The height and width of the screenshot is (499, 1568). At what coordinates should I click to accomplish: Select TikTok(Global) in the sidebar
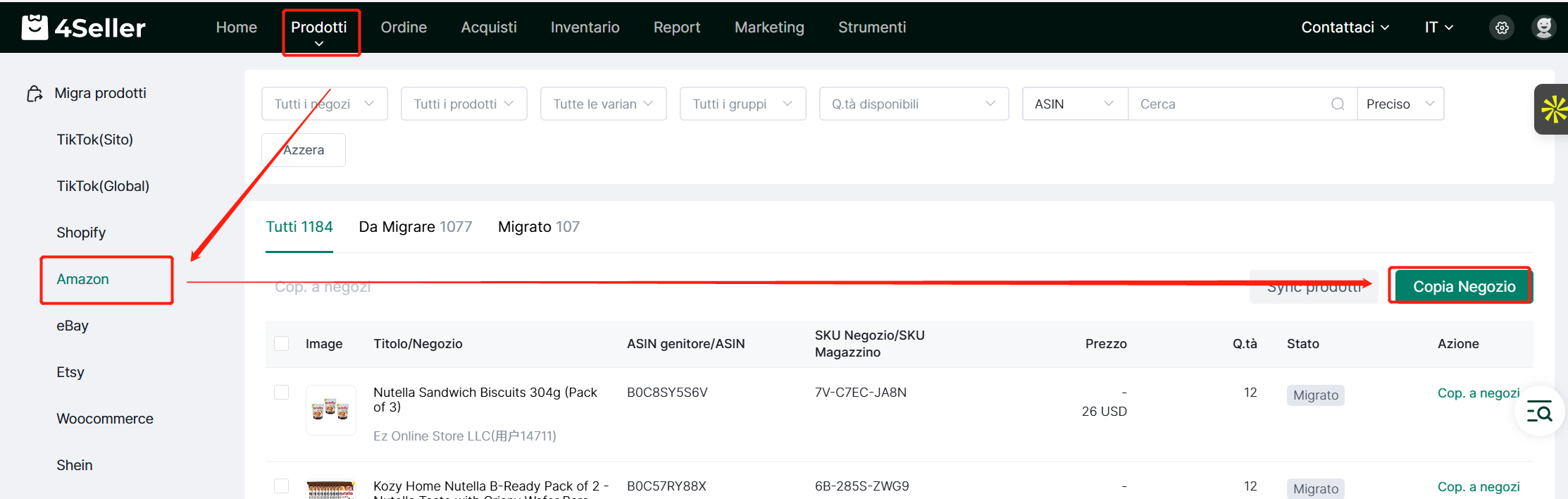pos(103,186)
